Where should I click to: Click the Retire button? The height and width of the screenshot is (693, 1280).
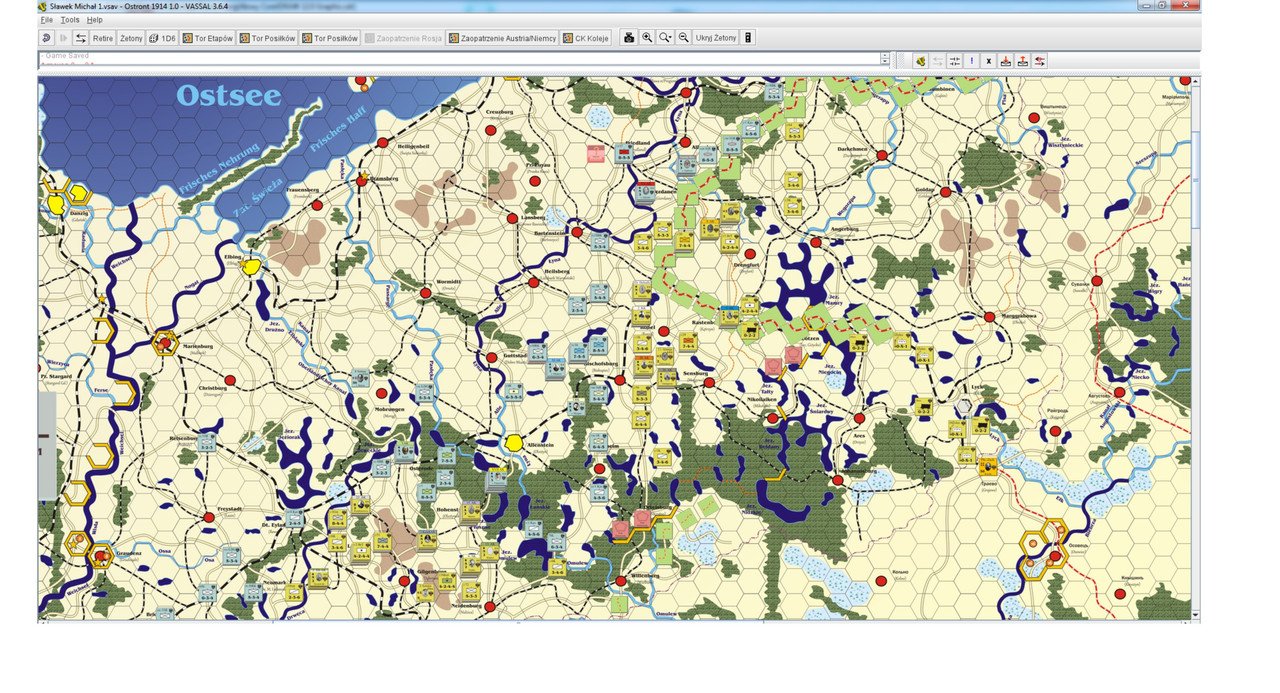103,38
